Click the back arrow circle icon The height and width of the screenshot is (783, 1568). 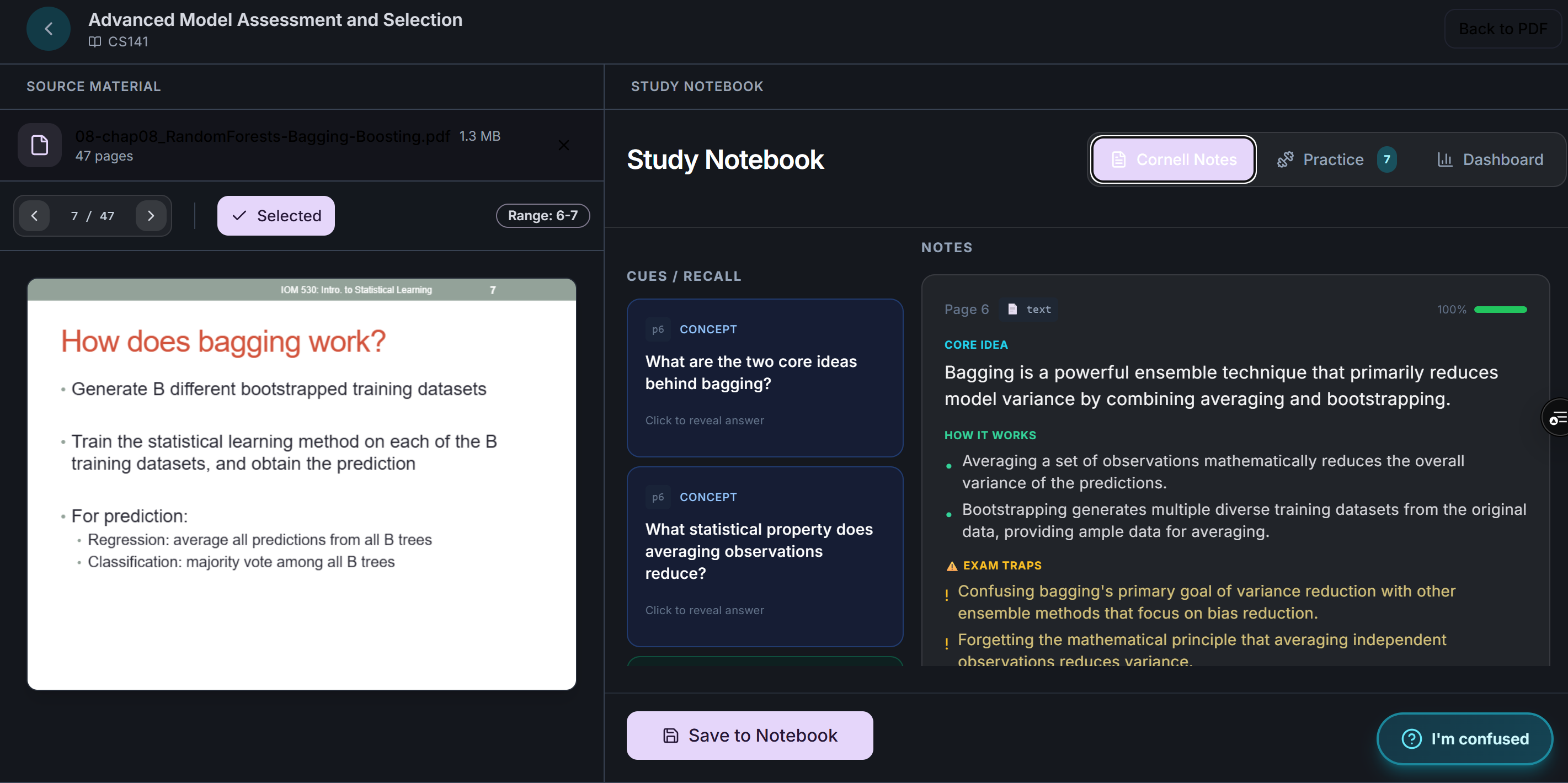pos(48,29)
